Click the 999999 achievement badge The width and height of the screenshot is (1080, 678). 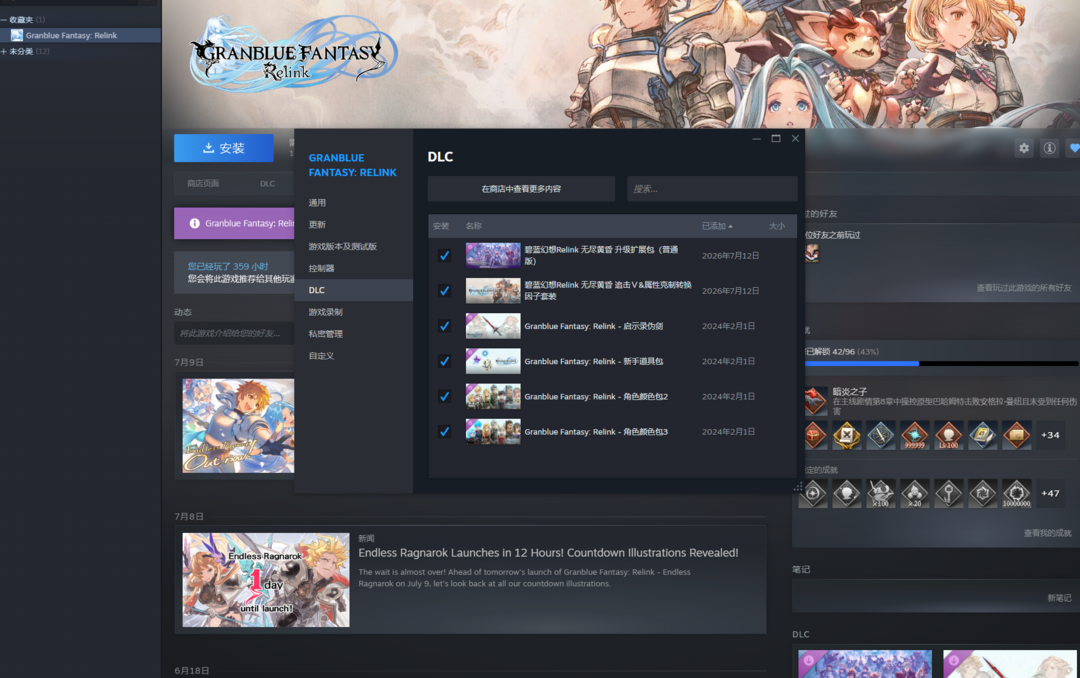tap(914, 435)
